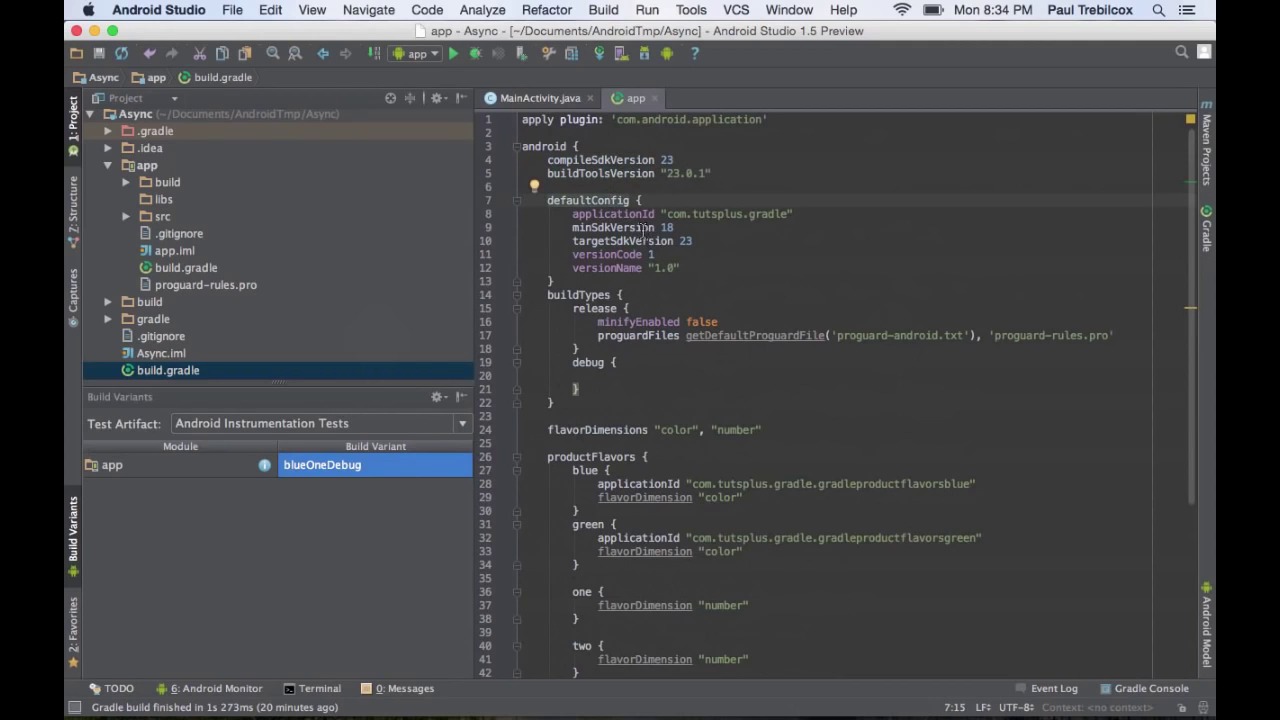Toggle the Terminal tool window

(312, 688)
